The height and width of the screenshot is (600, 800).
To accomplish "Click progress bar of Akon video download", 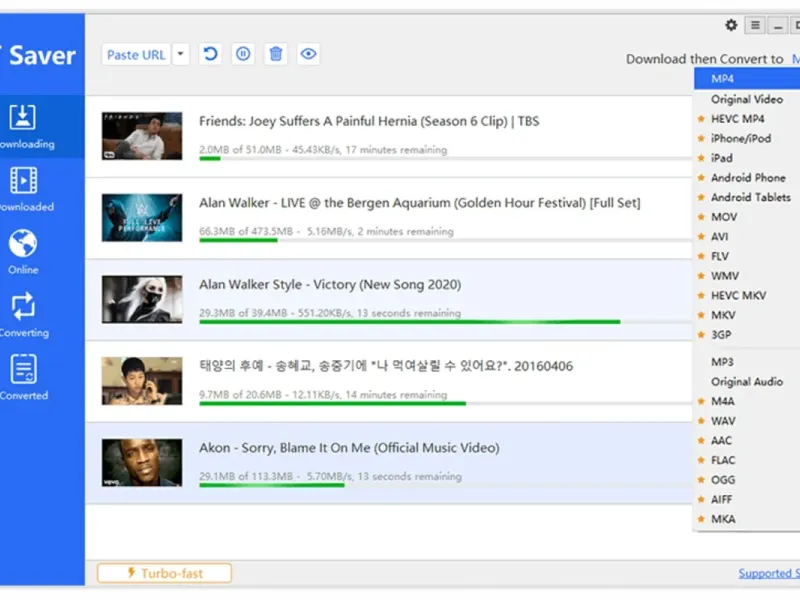I will (x=445, y=485).
